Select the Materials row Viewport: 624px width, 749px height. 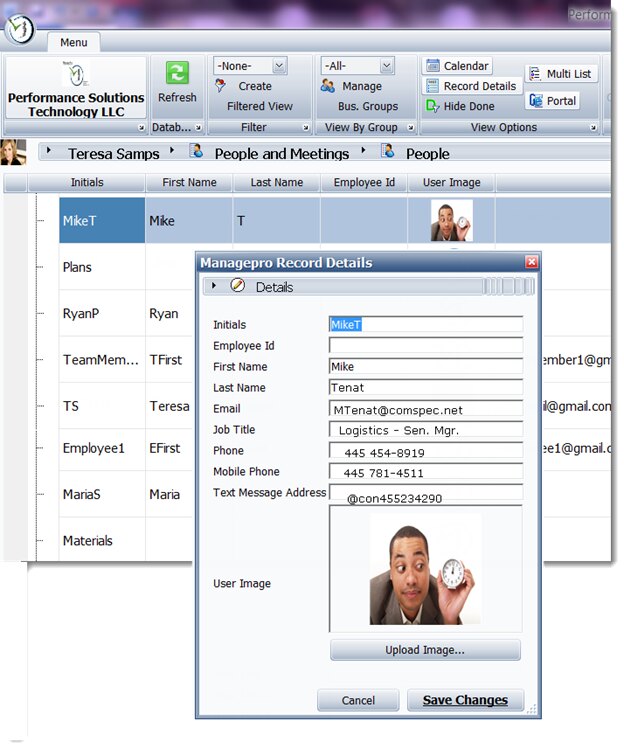click(x=102, y=541)
